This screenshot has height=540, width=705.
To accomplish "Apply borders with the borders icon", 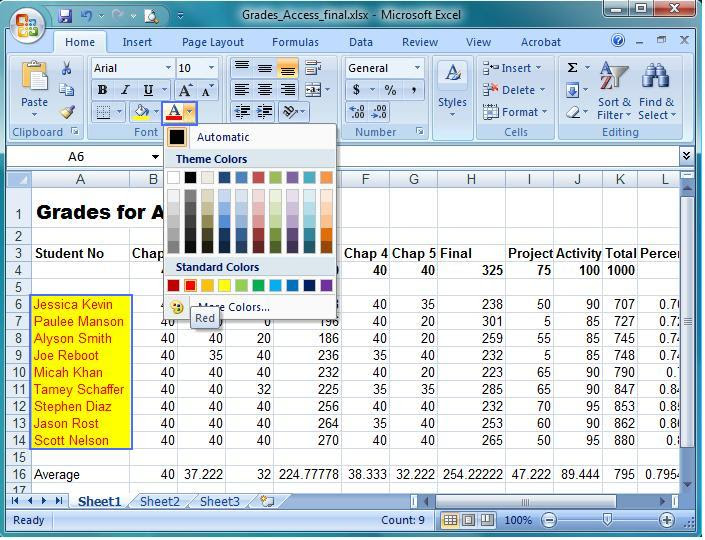I will 103,112.
